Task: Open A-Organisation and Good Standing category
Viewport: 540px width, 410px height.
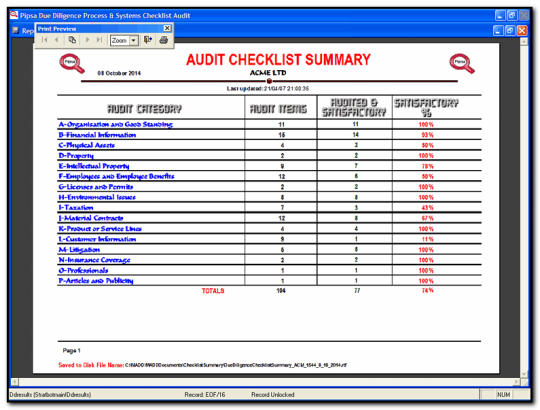Action: pos(115,124)
